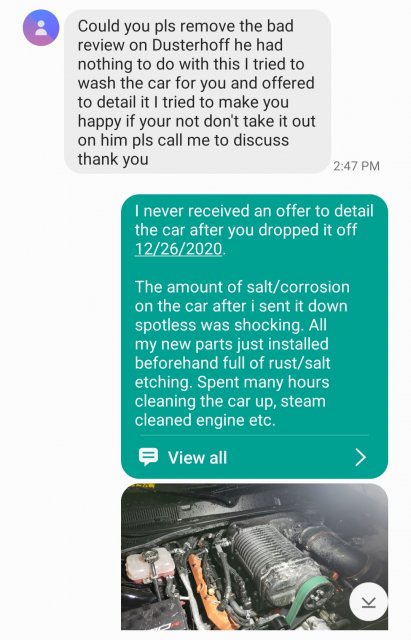Click the chat bubble icon beside View all
The image size is (411, 640).
tap(148, 457)
